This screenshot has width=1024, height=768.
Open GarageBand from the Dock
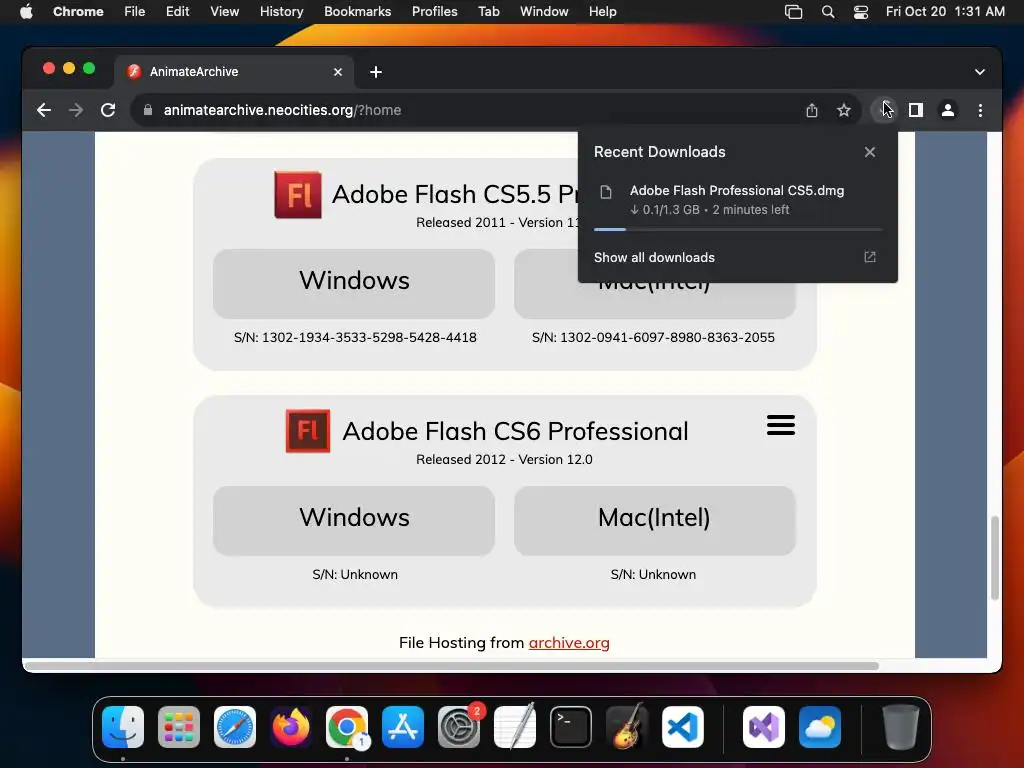point(627,727)
